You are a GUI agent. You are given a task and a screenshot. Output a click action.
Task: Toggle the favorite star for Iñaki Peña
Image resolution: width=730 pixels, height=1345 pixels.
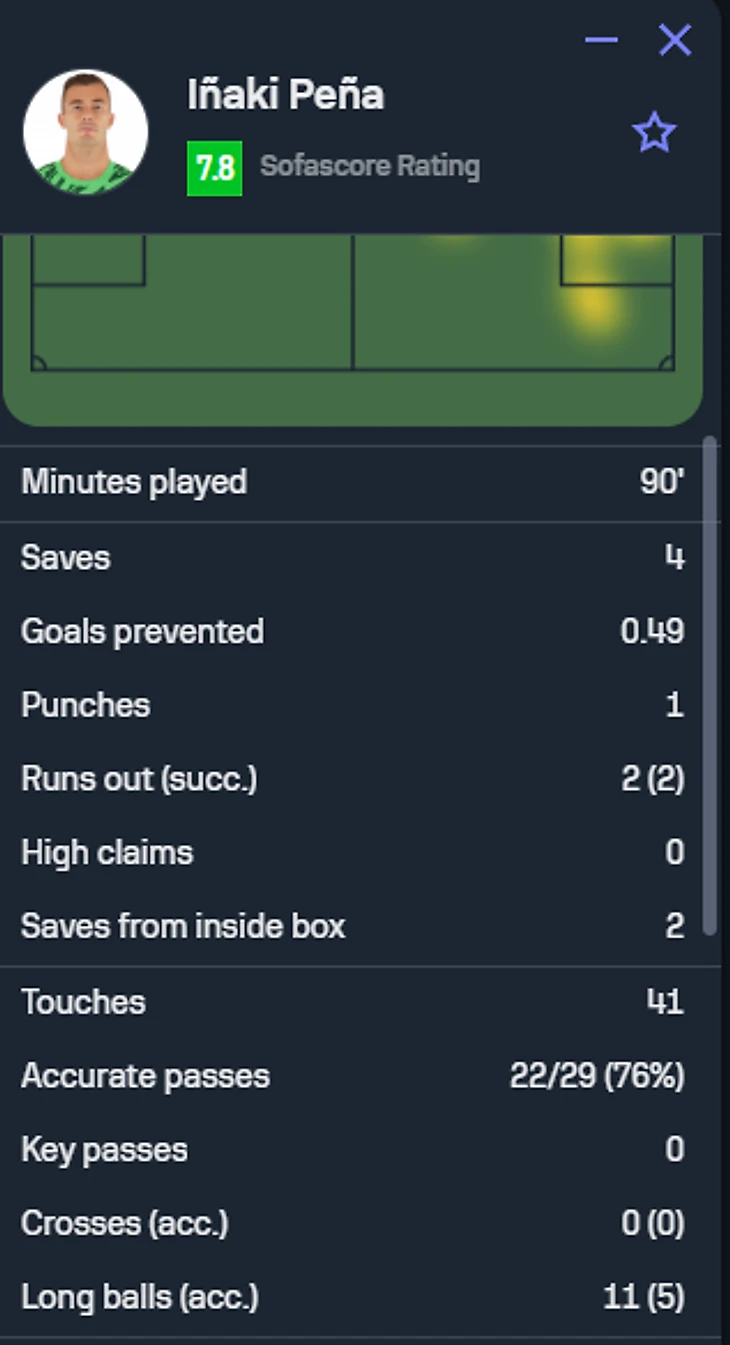tap(654, 133)
